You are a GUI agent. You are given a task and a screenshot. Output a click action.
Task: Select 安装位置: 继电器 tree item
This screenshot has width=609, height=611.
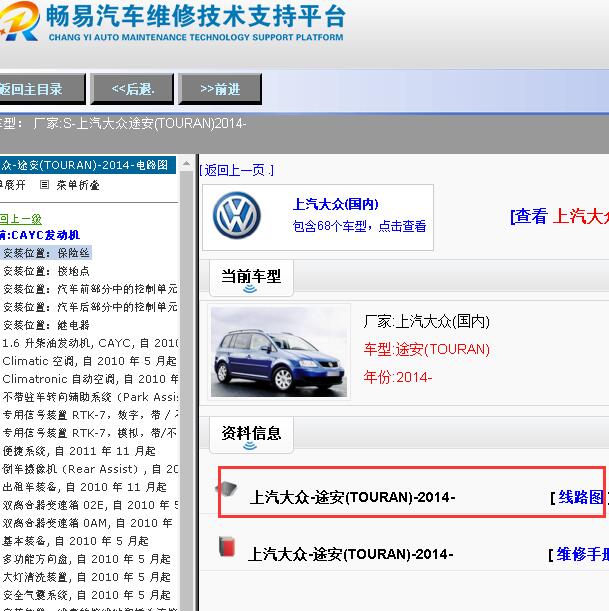pos(46,325)
